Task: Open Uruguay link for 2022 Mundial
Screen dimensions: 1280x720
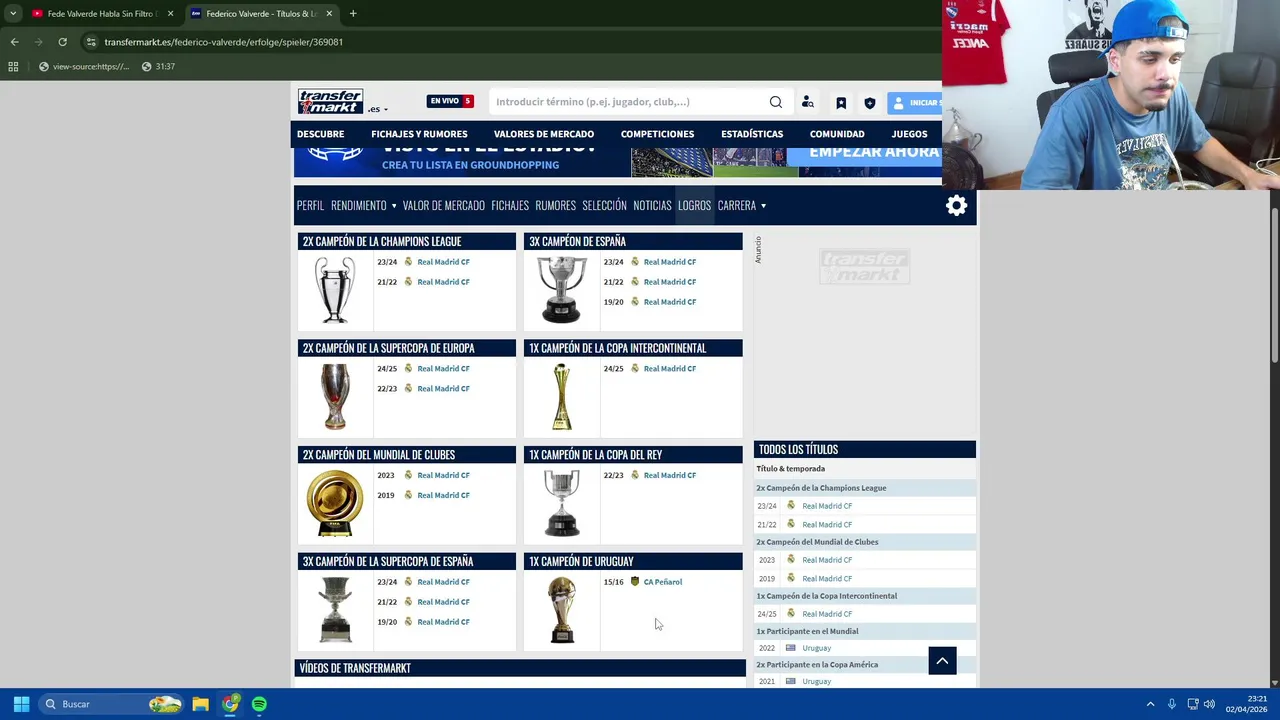Action: pos(816,648)
